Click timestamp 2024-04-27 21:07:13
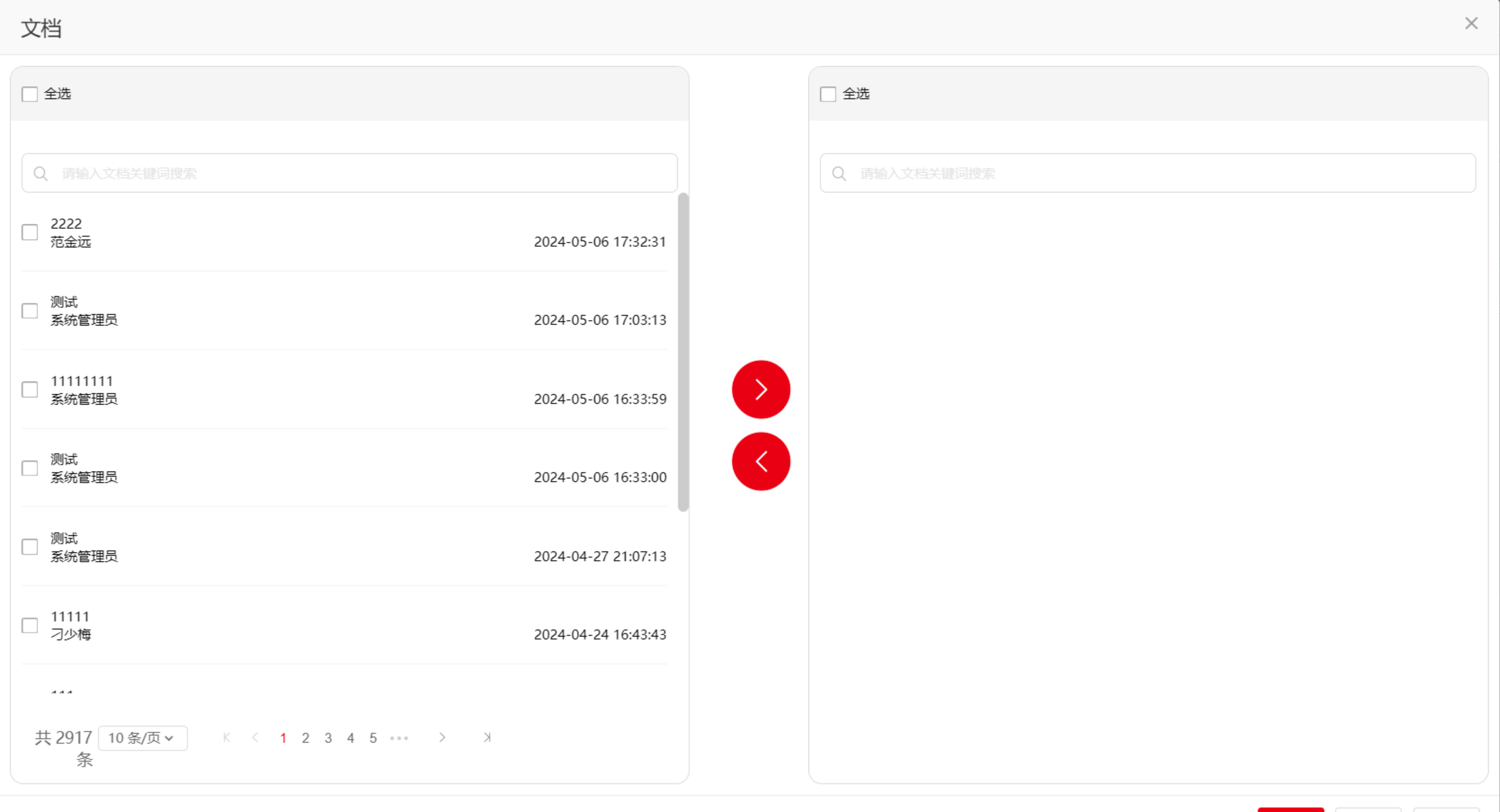 [600, 557]
